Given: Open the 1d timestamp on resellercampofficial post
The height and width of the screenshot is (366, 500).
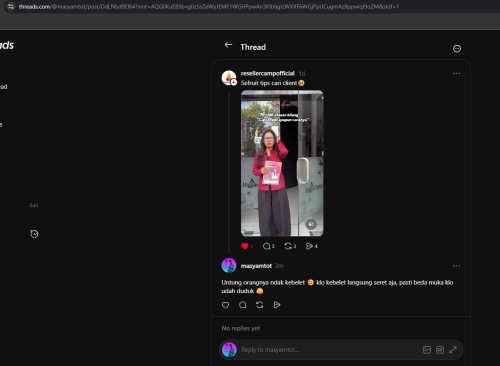Looking at the screenshot, I should click(x=302, y=74).
